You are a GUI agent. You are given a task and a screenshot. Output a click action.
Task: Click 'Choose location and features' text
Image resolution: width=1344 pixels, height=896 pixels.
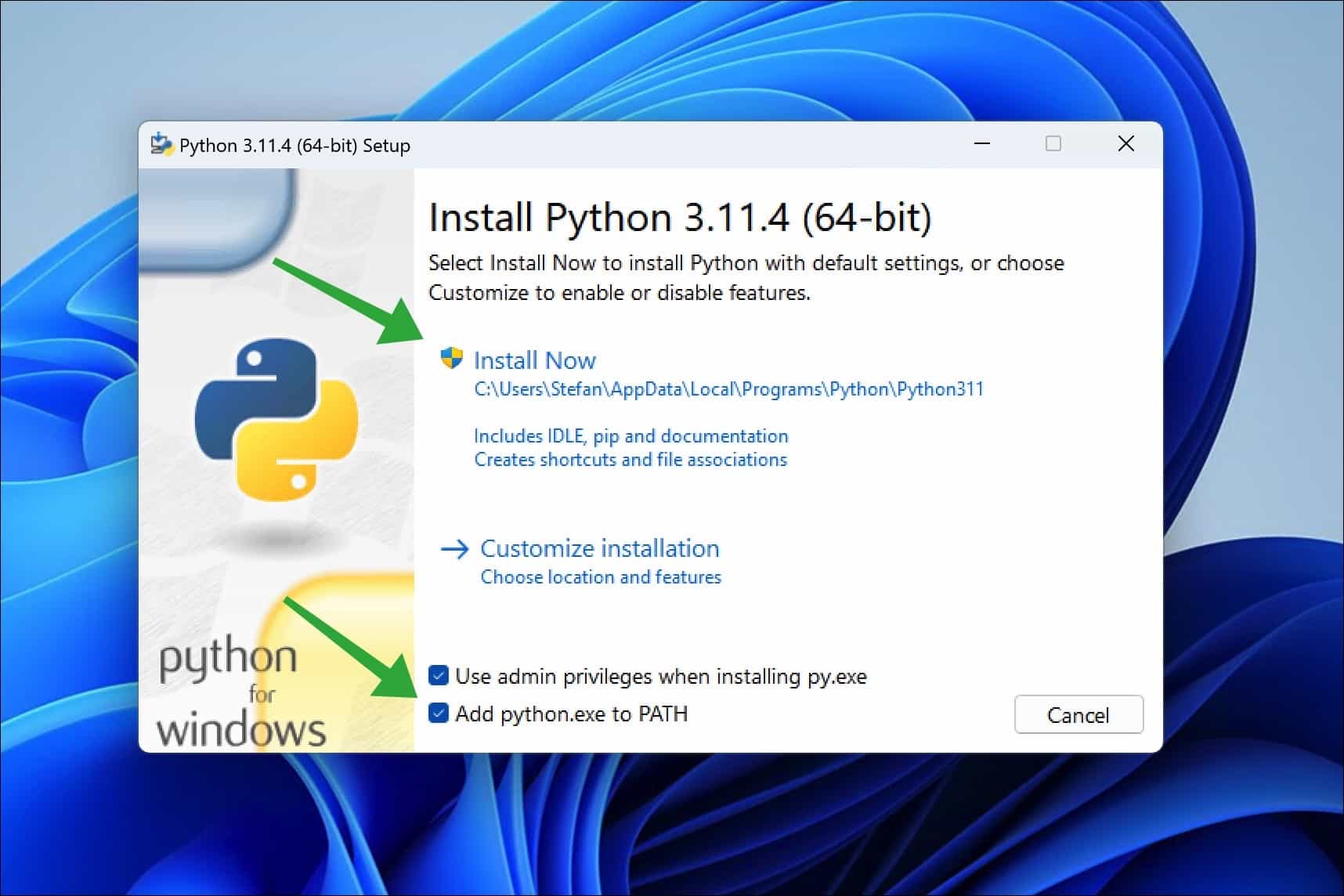coord(601,577)
